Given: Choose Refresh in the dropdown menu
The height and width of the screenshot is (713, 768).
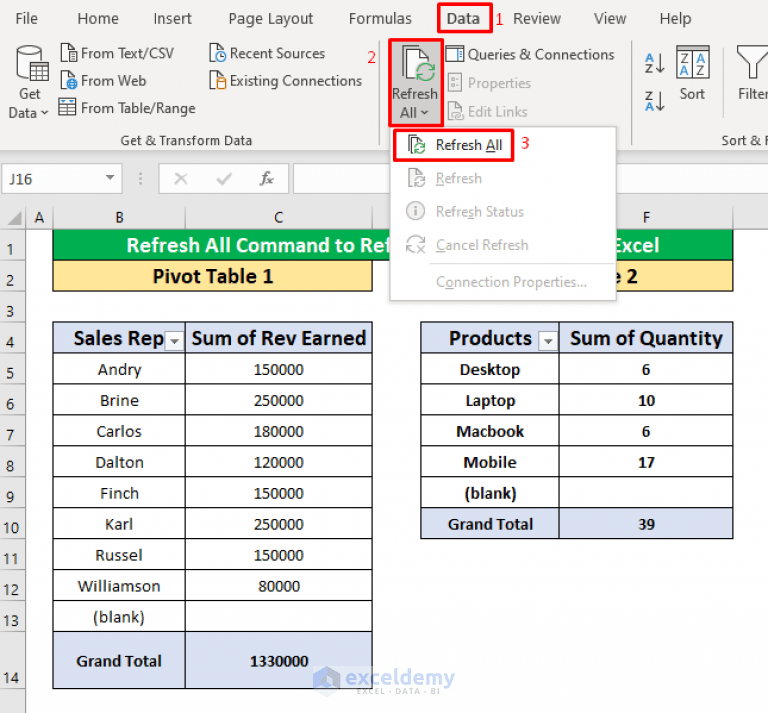Looking at the screenshot, I should (503, 178).
